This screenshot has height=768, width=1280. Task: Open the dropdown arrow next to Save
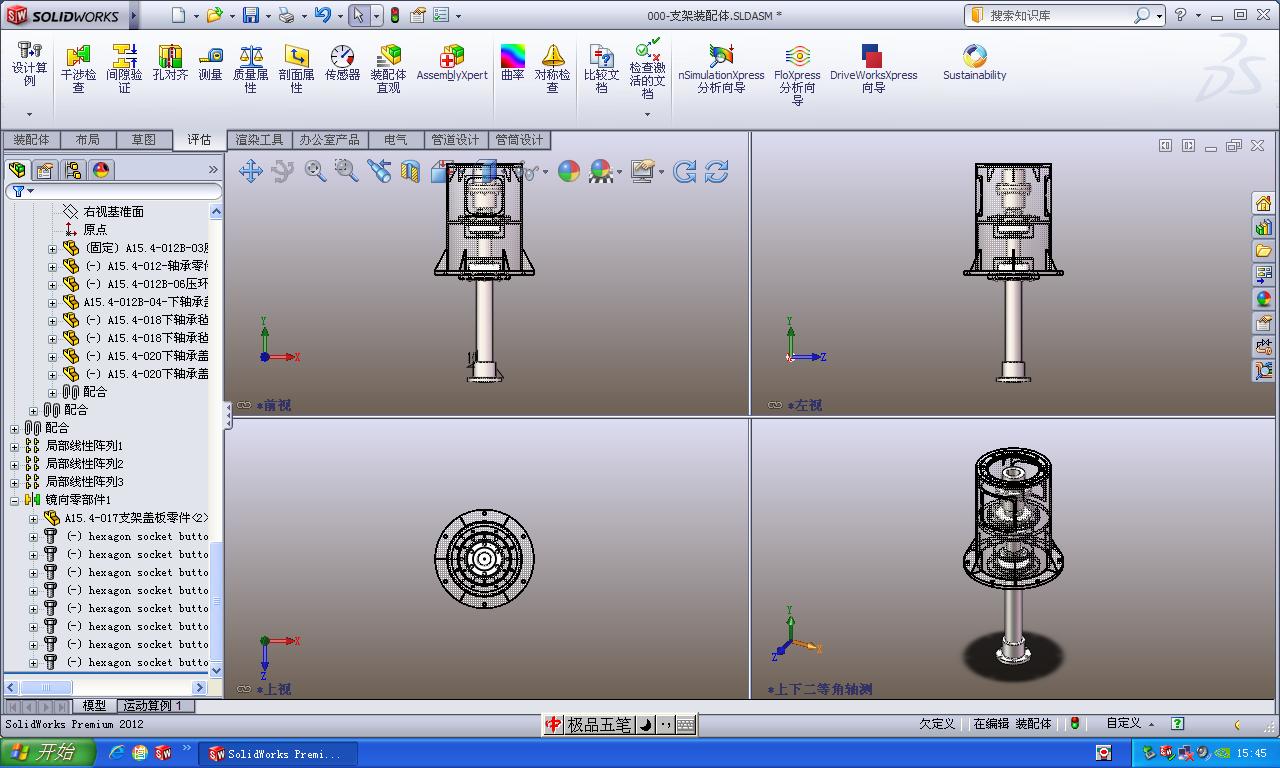(x=268, y=16)
